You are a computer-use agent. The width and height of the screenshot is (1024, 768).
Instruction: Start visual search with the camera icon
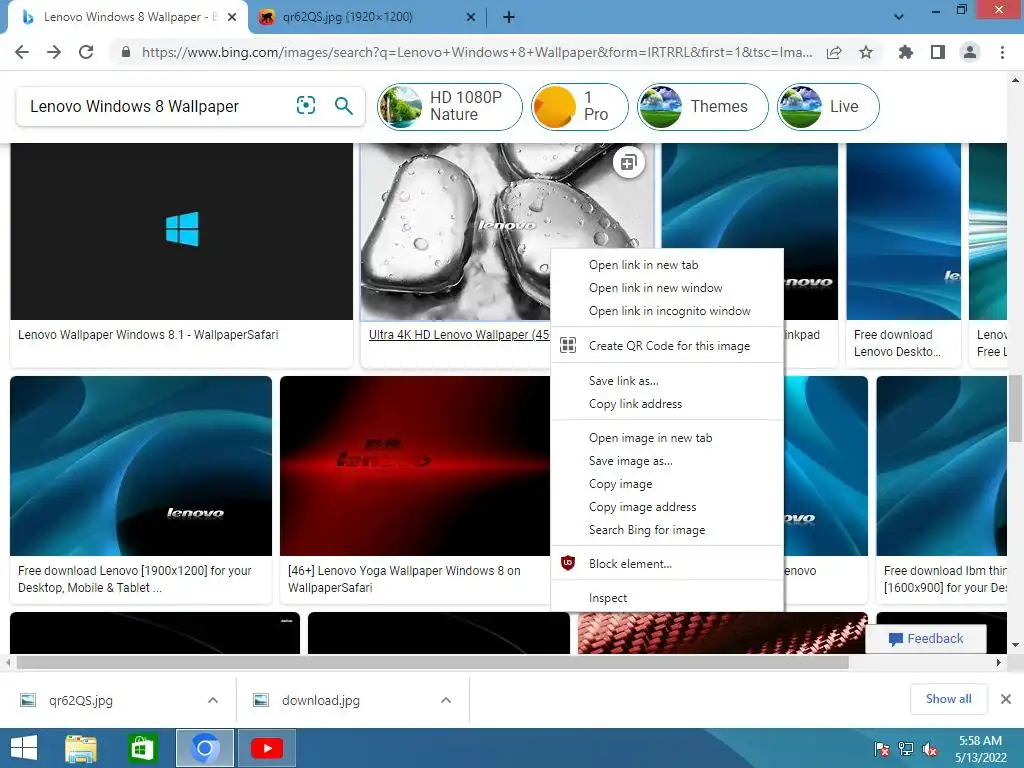click(306, 105)
